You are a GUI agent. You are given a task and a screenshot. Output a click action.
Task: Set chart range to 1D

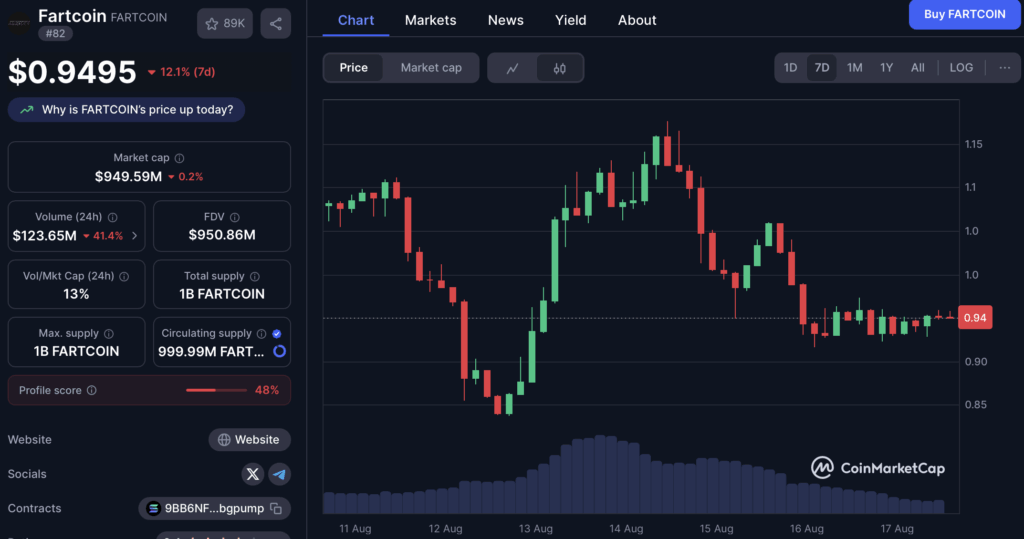790,67
